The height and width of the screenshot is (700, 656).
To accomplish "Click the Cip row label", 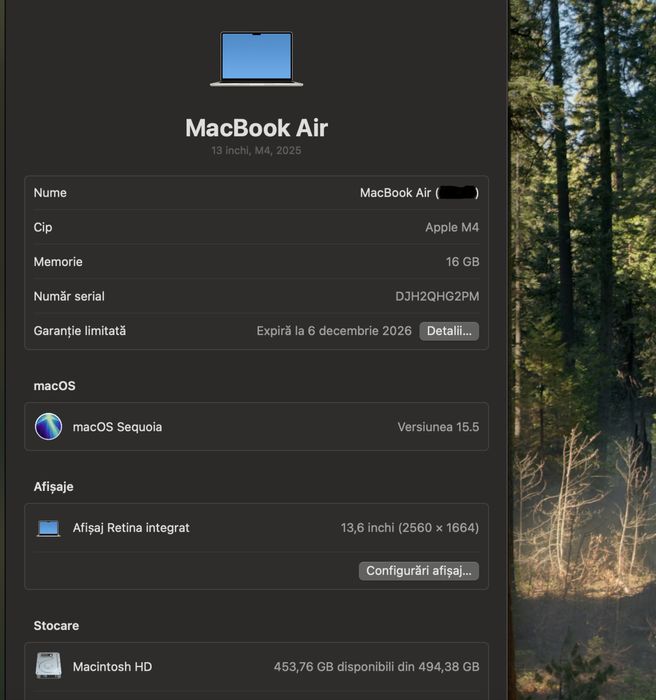I will (x=43, y=227).
